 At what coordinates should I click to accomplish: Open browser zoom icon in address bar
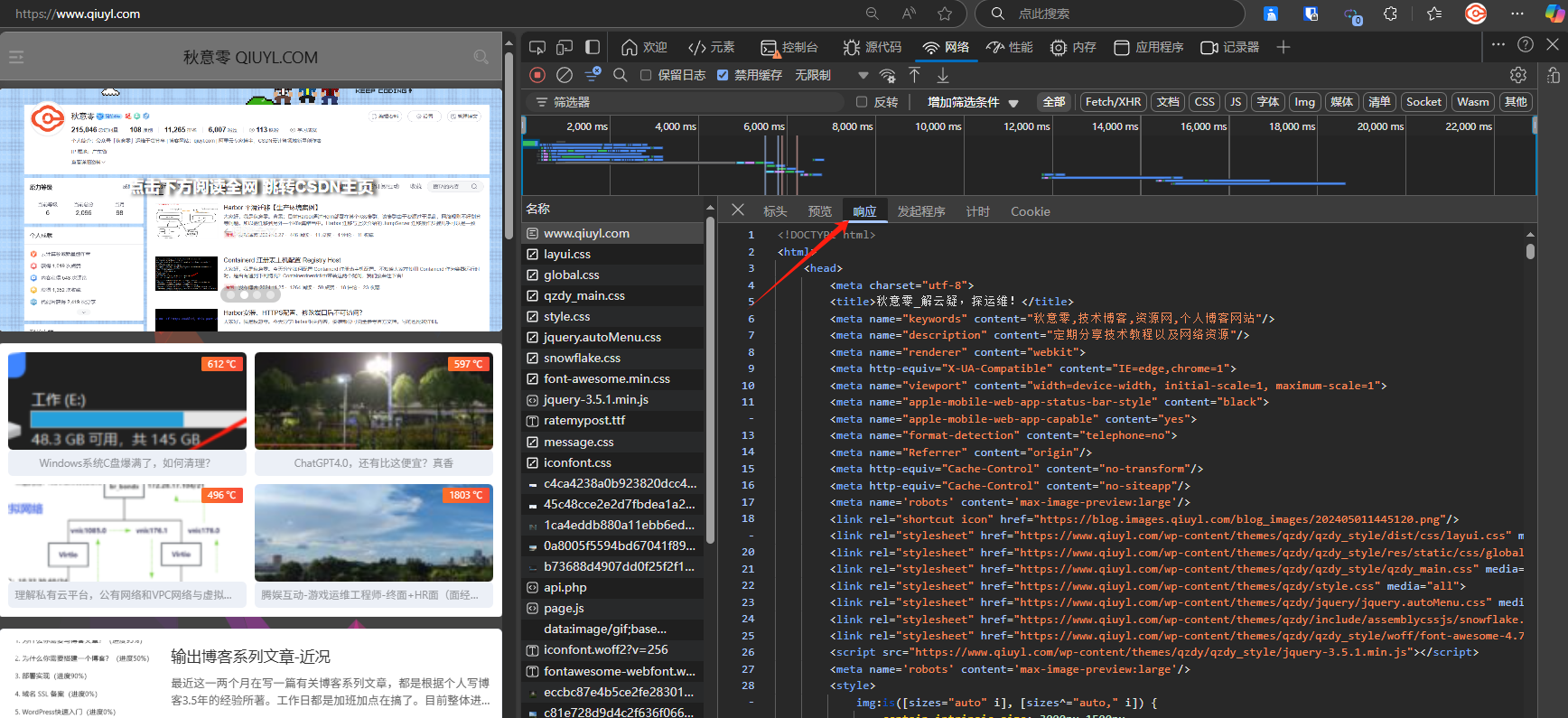pos(873,14)
